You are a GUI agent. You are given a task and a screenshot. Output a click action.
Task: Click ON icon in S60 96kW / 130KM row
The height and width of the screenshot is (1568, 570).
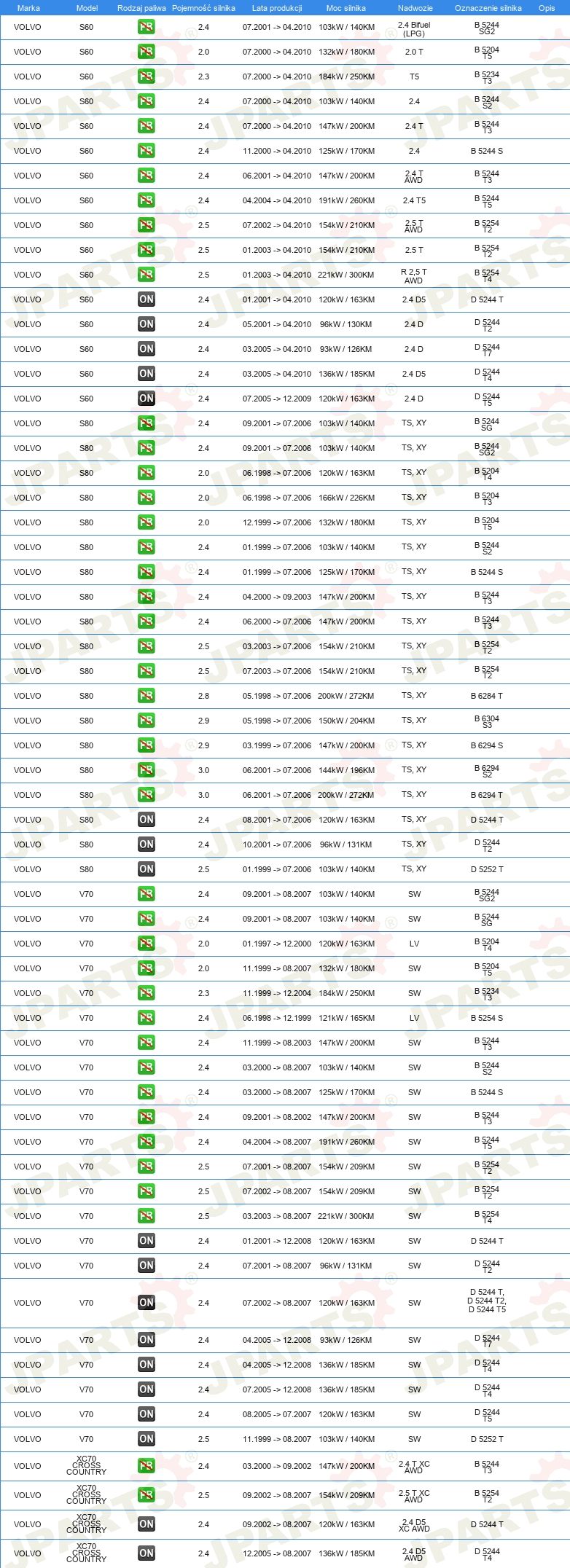pos(147,324)
